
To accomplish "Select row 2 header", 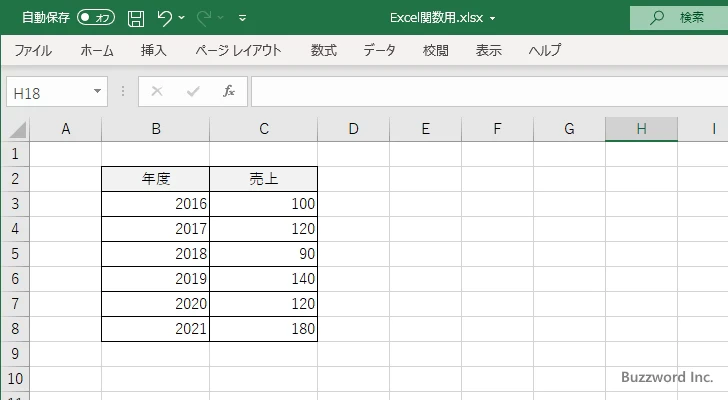I will point(15,179).
